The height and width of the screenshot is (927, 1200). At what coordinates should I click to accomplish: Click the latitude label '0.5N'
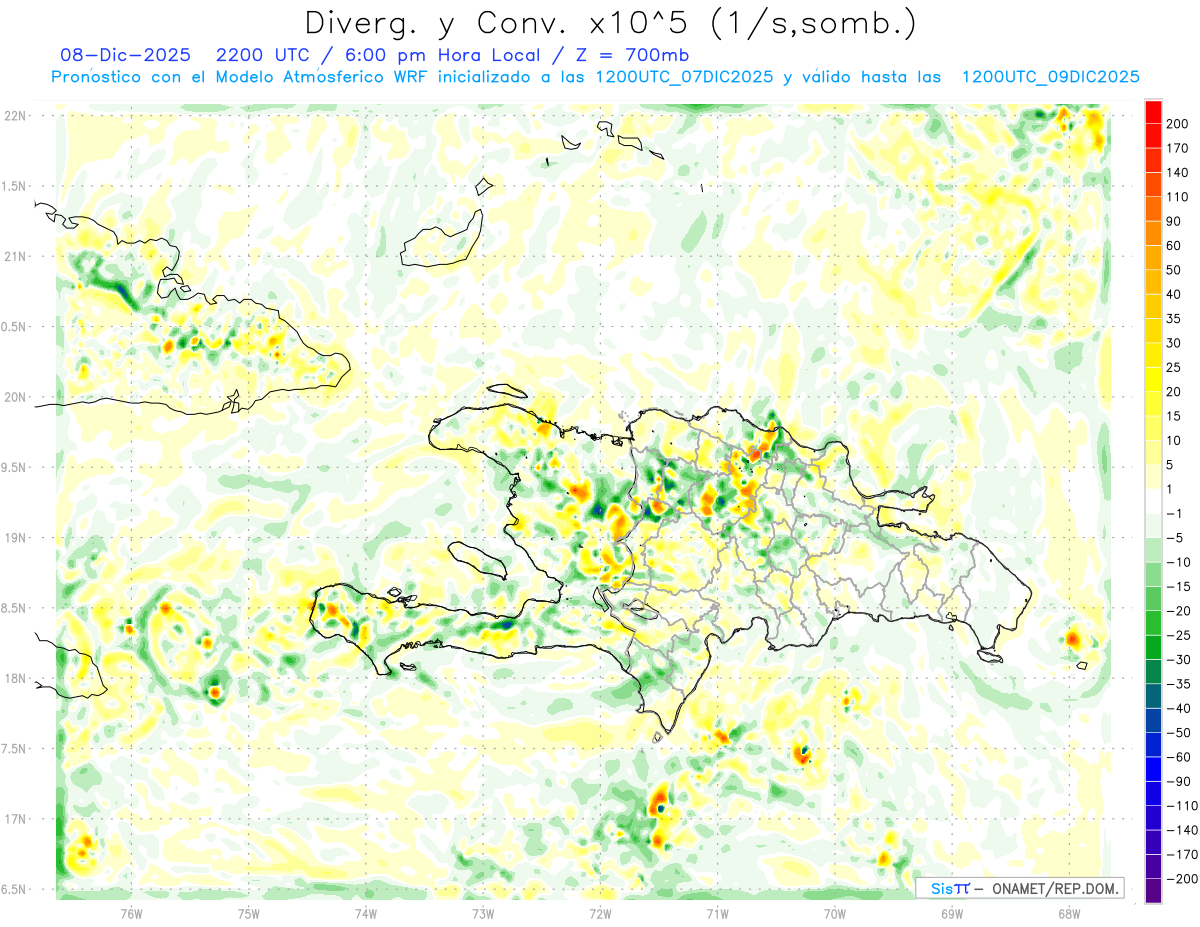coord(15,327)
